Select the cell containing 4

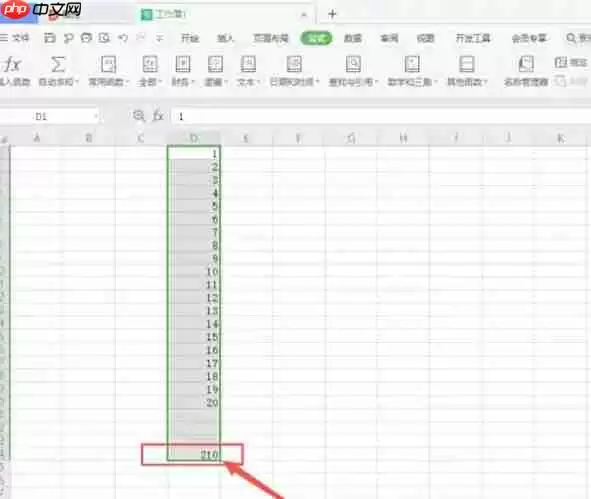[x=194, y=193]
